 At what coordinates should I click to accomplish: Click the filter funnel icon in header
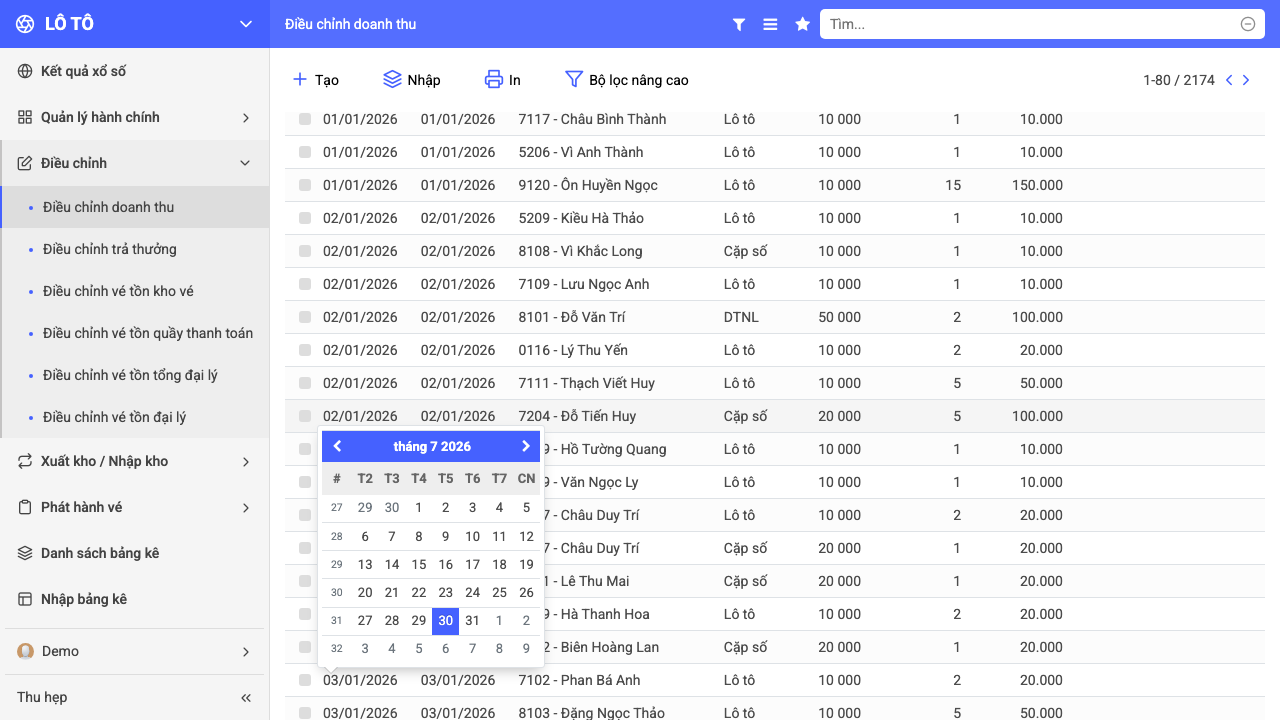coord(739,24)
